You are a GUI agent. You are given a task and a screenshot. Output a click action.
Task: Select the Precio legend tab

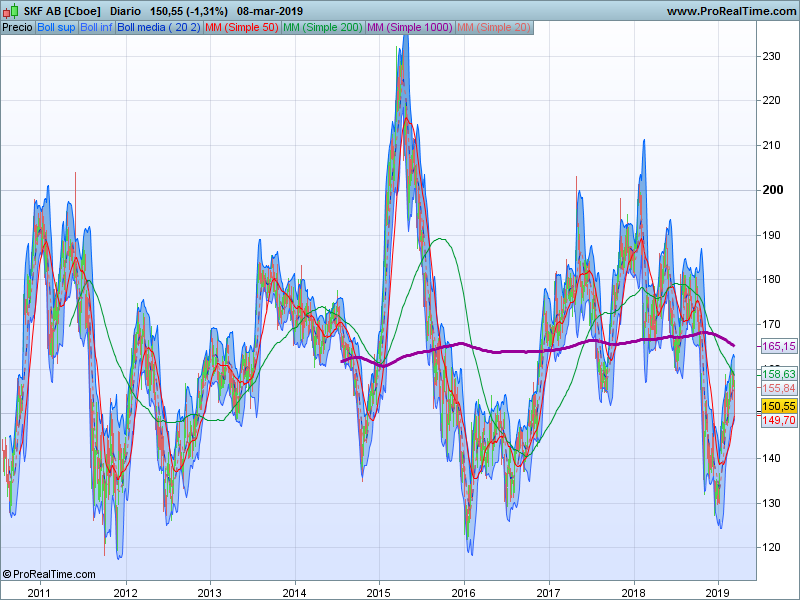pyautogui.click(x=17, y=28)
